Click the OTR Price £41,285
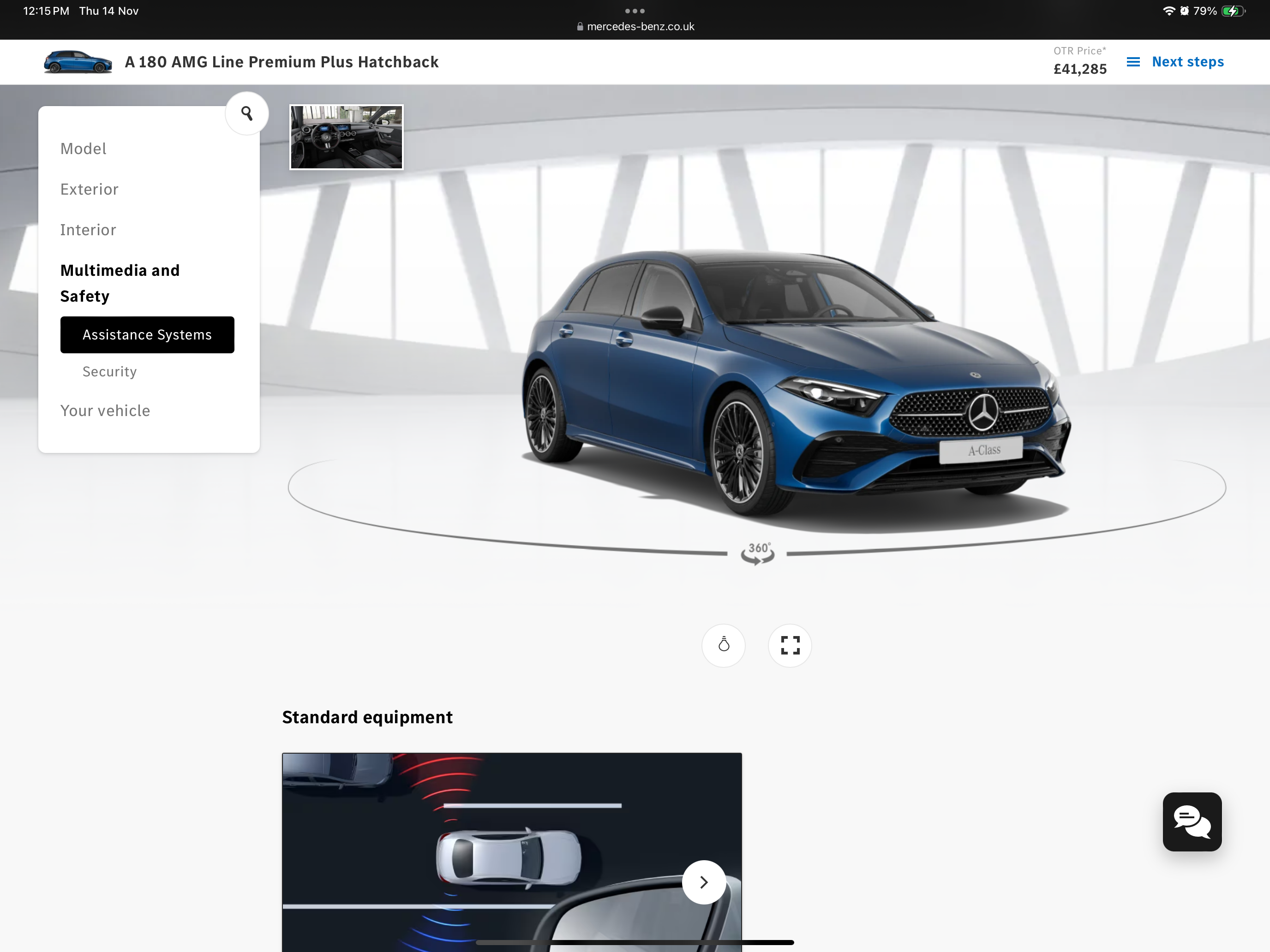The image size is (1270, 952). [1079, 69]
